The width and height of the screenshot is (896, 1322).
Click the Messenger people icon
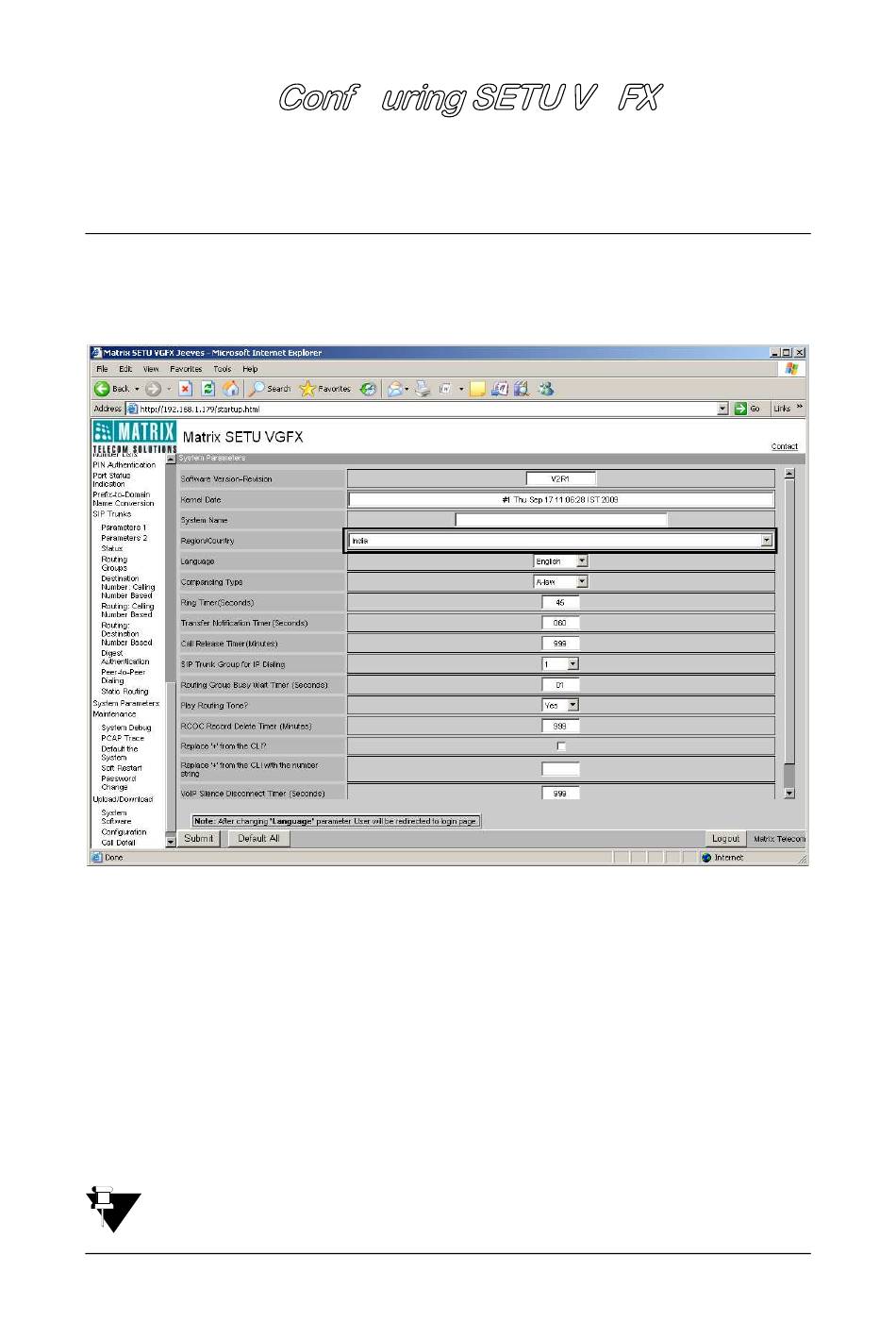pos(545,389)
